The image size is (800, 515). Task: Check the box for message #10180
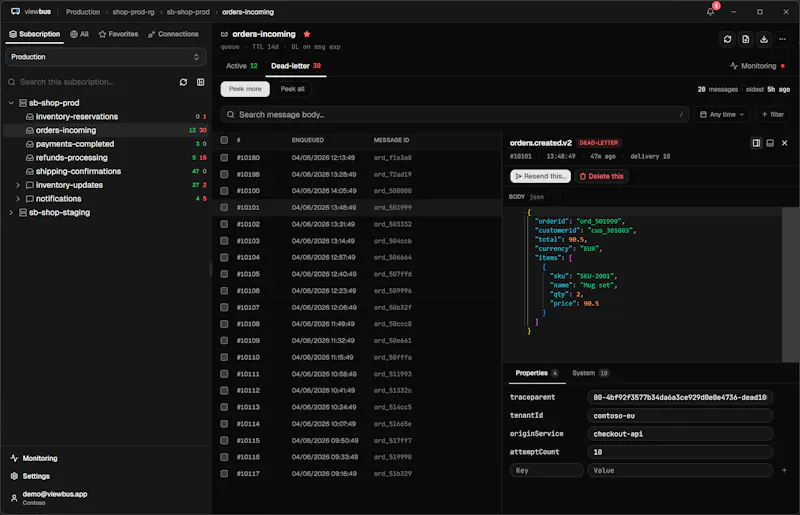tap(224, 158)
